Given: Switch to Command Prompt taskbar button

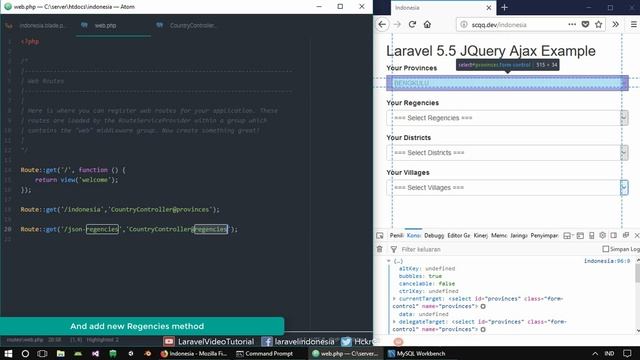Looking at the screenshot, I should tap(265, 353).
